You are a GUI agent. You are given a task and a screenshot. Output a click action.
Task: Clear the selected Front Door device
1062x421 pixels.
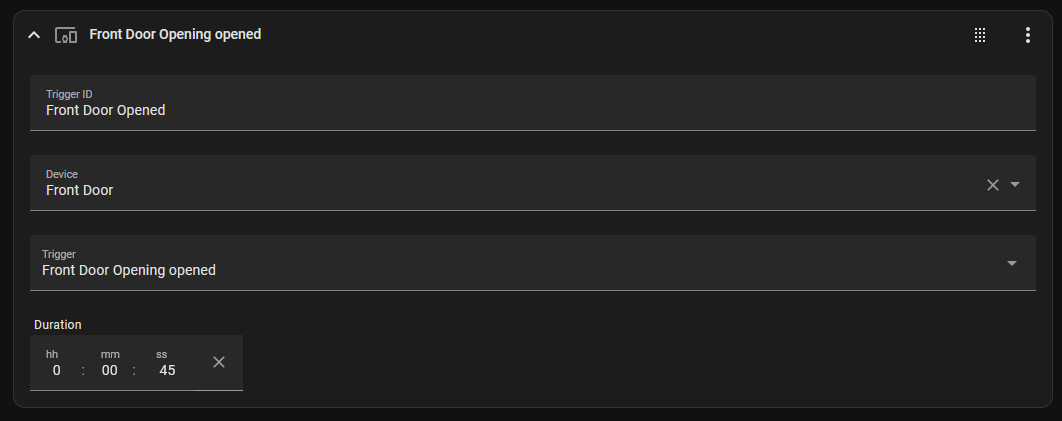(993, 185)
